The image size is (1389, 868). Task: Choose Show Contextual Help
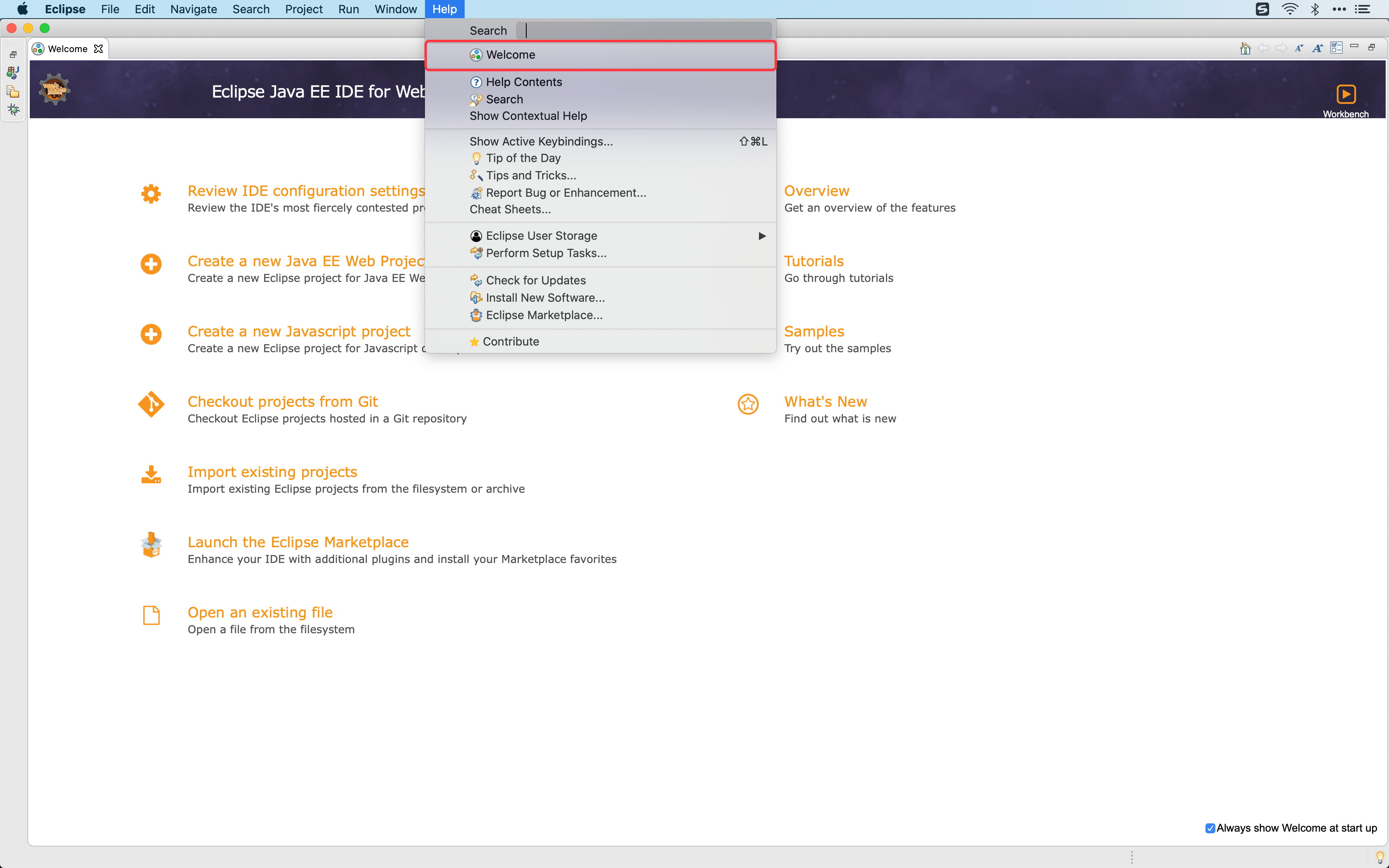pos(600,116)
